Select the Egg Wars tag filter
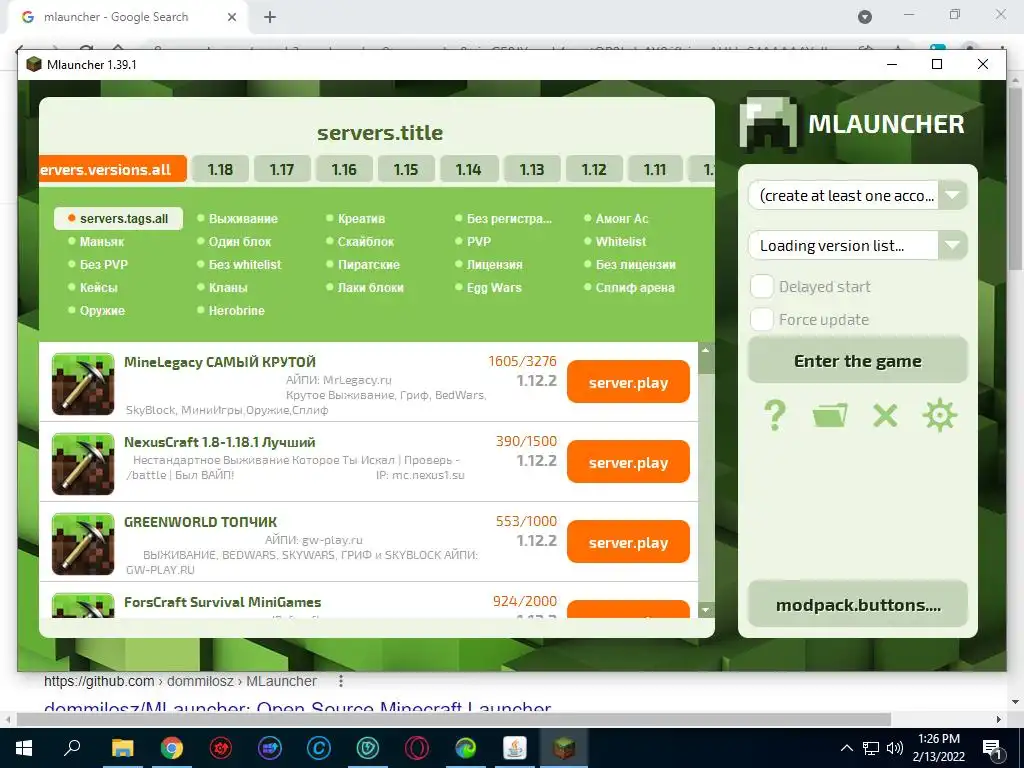This screenshot has height=768, width=1024. pyautogui.click(x=488, y=287)
